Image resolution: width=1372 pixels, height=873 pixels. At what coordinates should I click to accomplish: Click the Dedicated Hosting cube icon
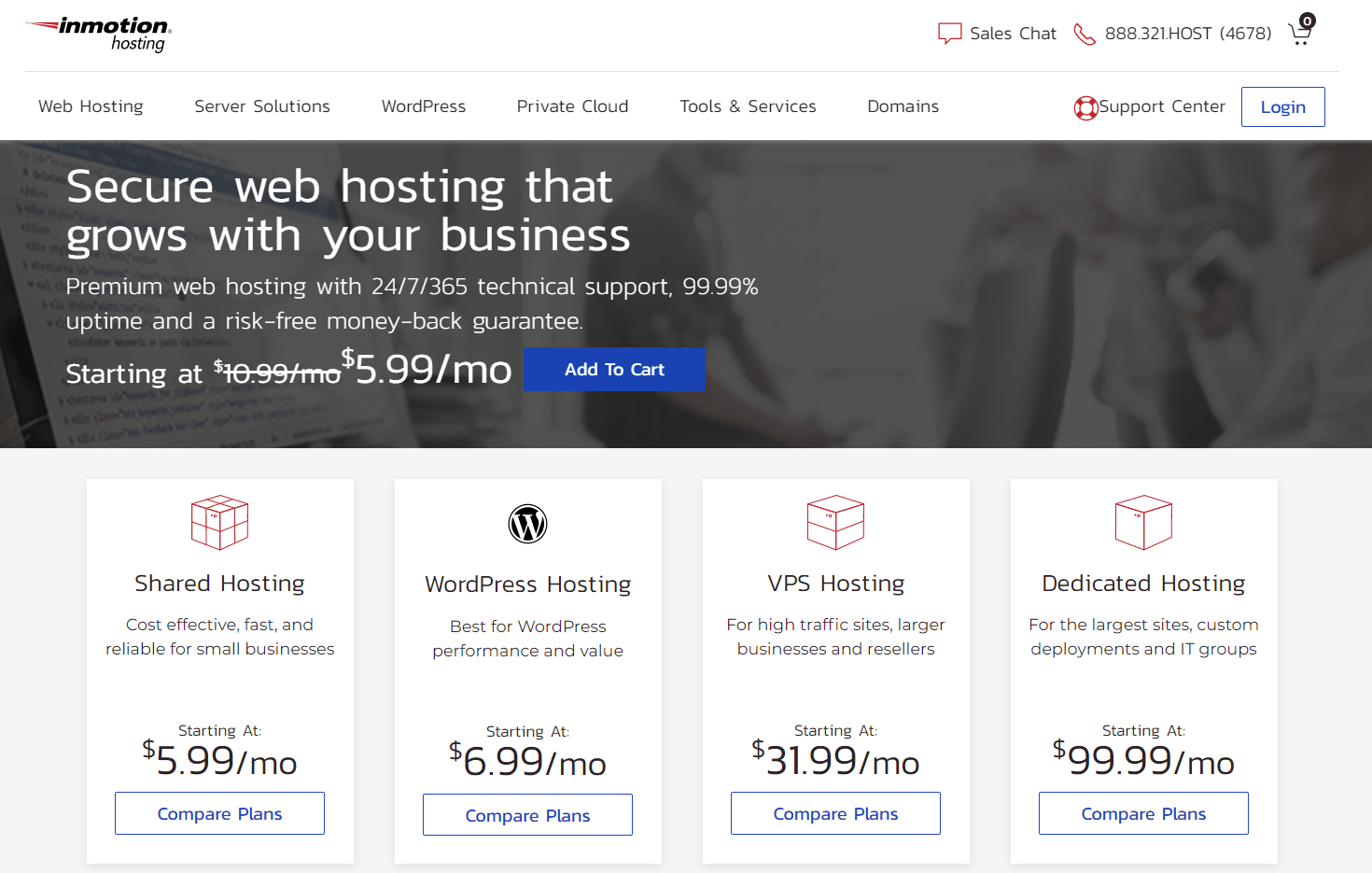(1143, 522)
